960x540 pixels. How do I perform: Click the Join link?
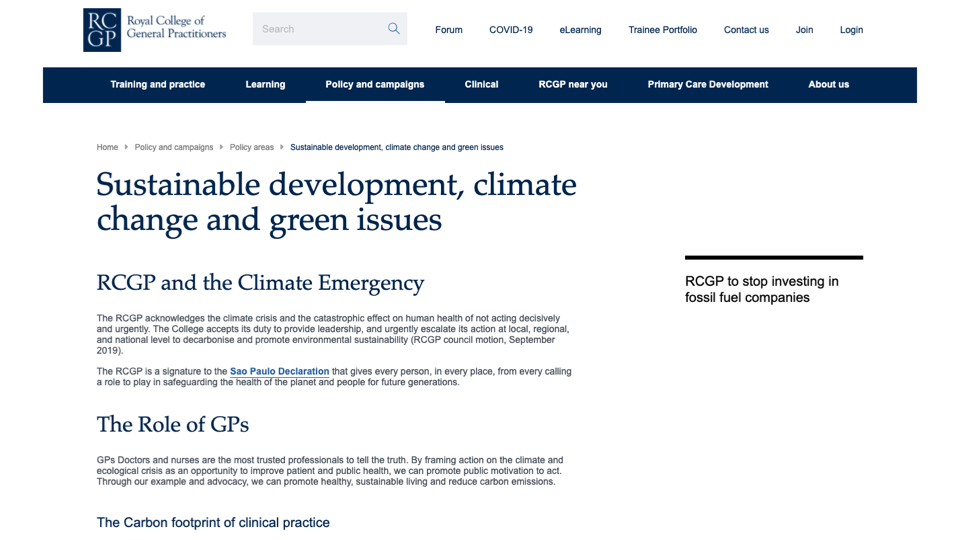(804, 29)
